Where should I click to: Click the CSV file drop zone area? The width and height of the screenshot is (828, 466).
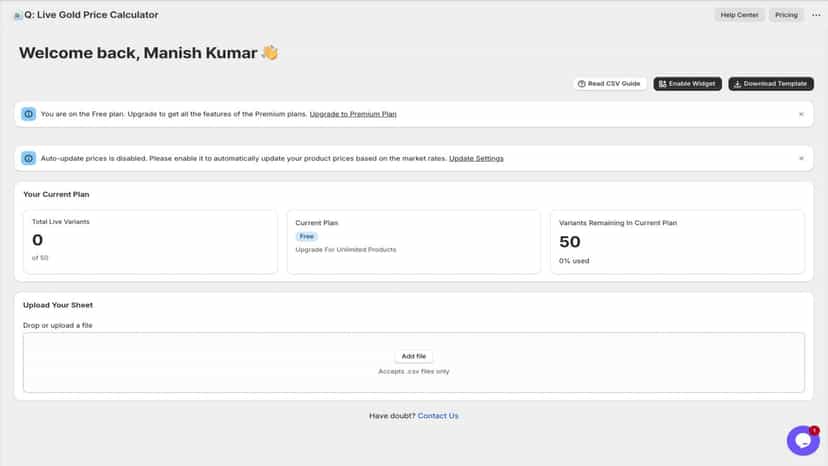pyautogui.click(x=414, y=362)
